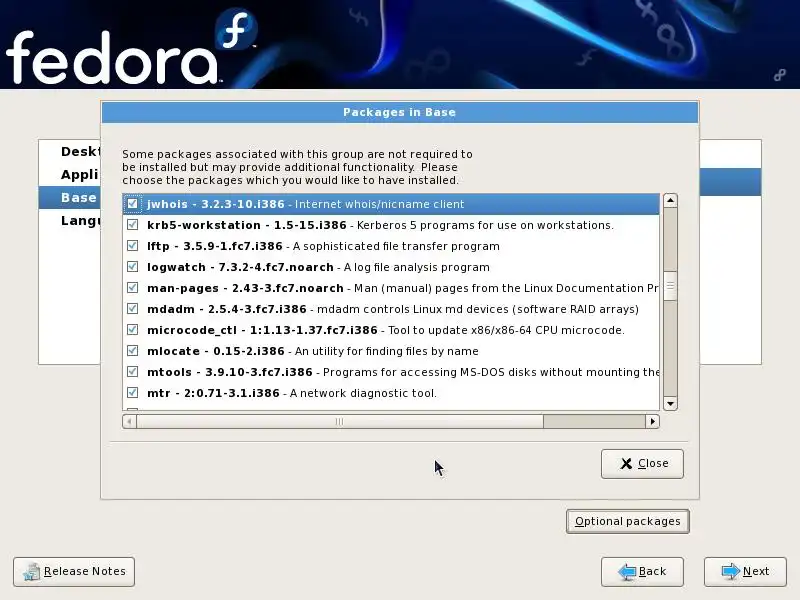The width and height of the screenshot is (800, 600).
Task: Click the blue left arrow icon on Back
Action: 627,571
